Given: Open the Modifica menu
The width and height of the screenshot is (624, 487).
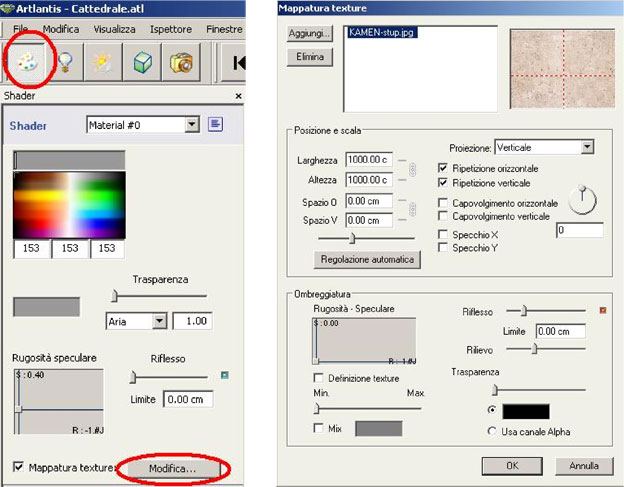Looking at the screenshot, I should point(61,30).
